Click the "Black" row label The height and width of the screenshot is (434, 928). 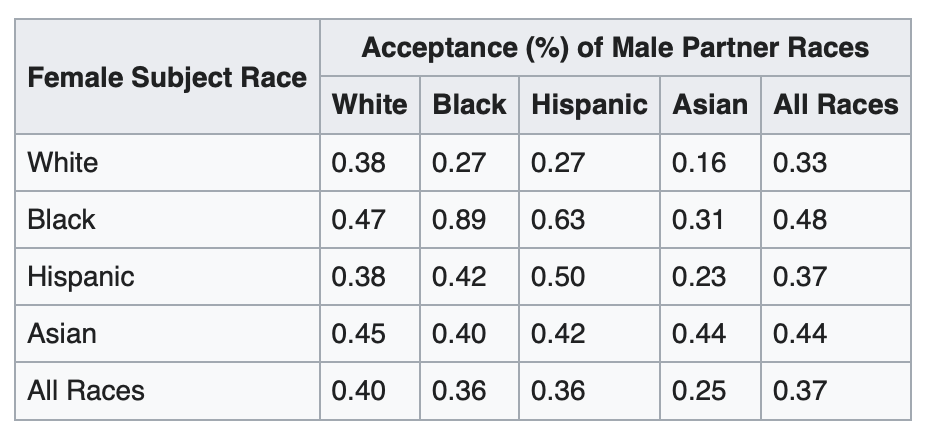pyautogui.click(x=62, y=219)
